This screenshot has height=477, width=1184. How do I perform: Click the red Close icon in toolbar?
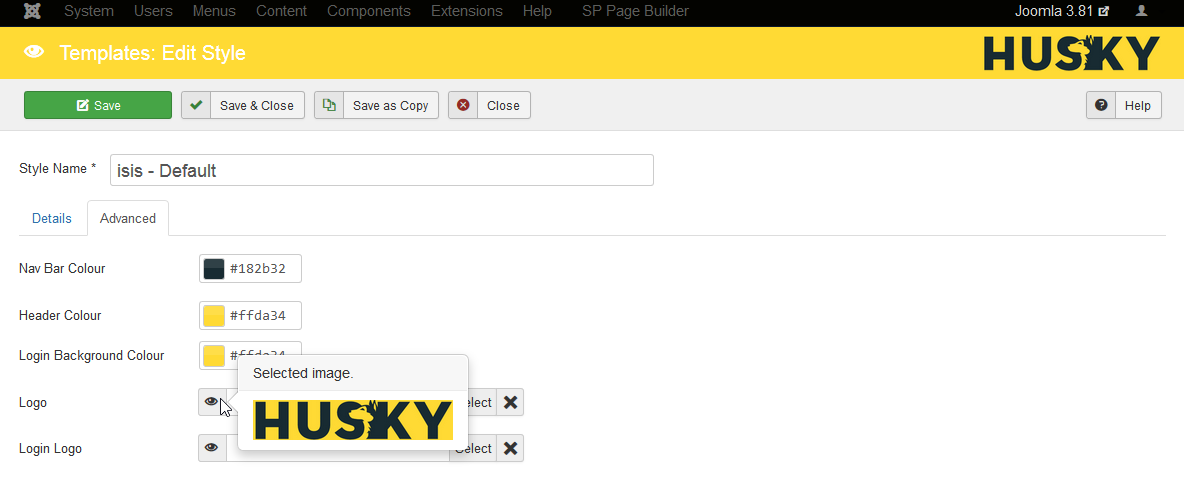click(x=463, y=105)
